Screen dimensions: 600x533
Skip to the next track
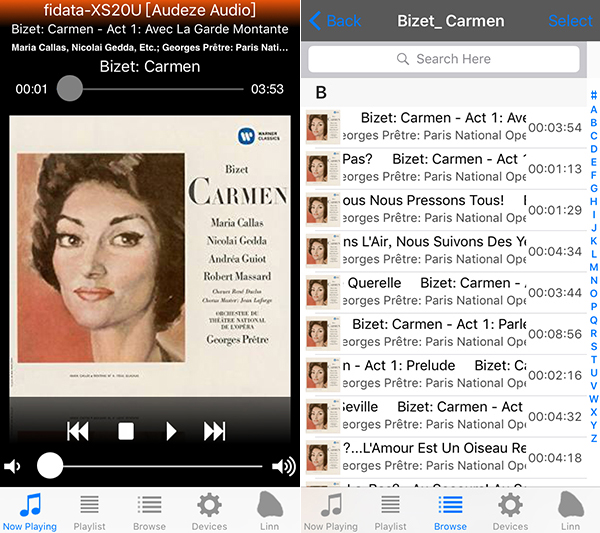pyautogui.click(x=214, y=432)
